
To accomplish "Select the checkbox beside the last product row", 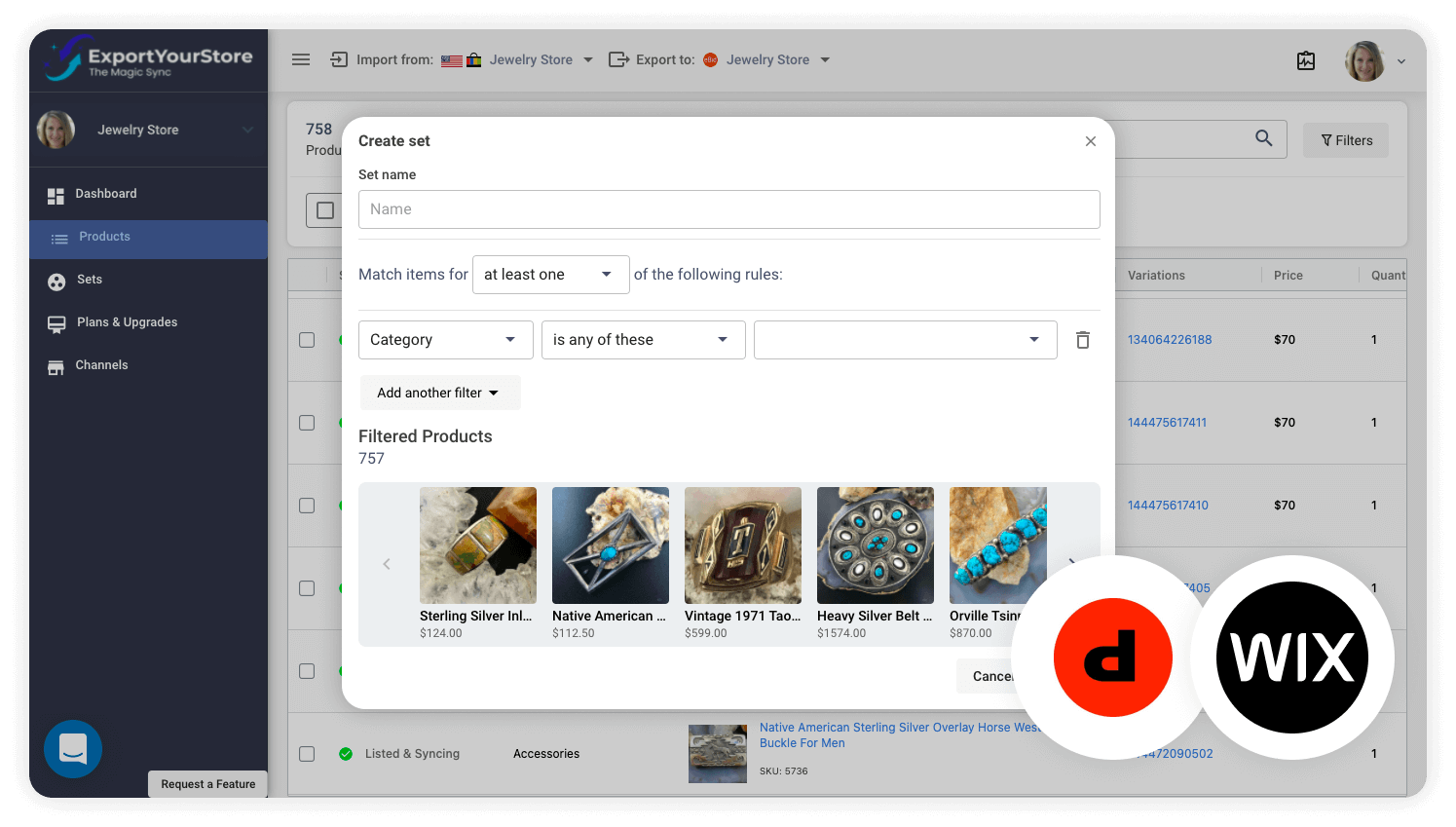I will pos(307,753).
